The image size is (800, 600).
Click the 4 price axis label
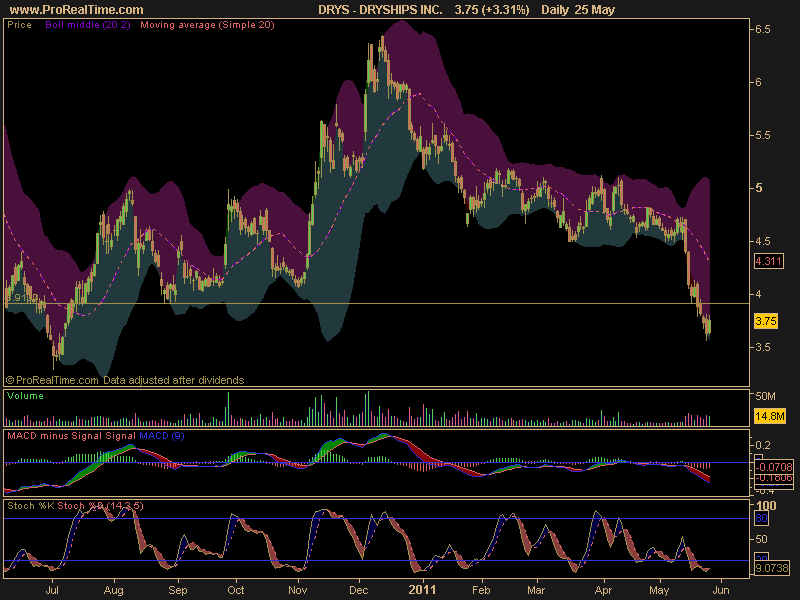coord(759,294)
